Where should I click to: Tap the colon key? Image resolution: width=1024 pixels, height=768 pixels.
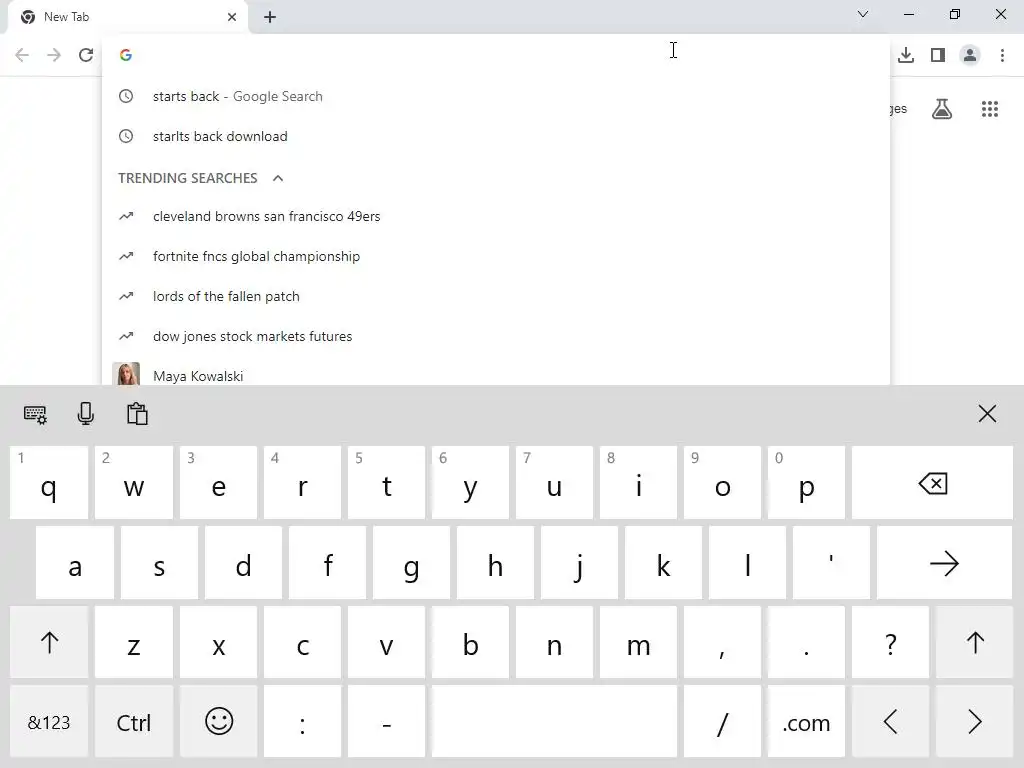point(302,722)
